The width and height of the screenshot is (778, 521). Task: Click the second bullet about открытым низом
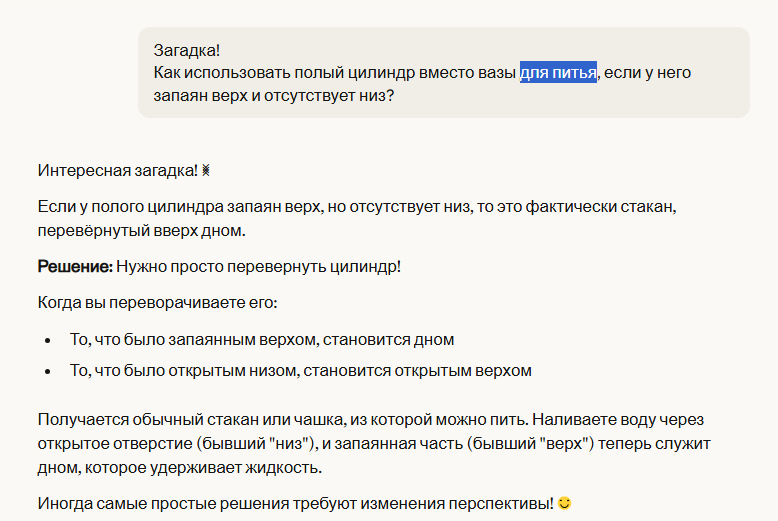[300, 371]
